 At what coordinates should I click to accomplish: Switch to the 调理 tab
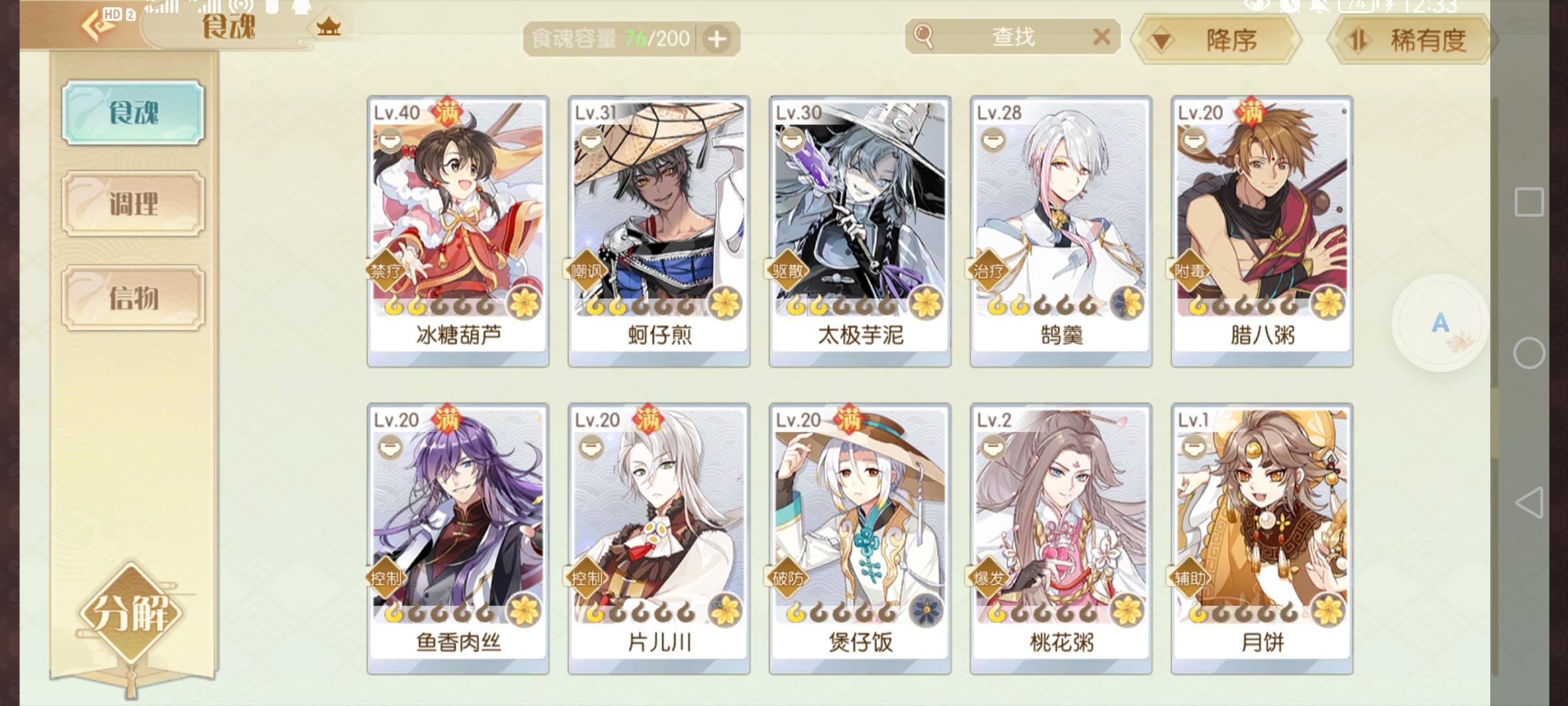pyautogui.click(x=133, y=204)
